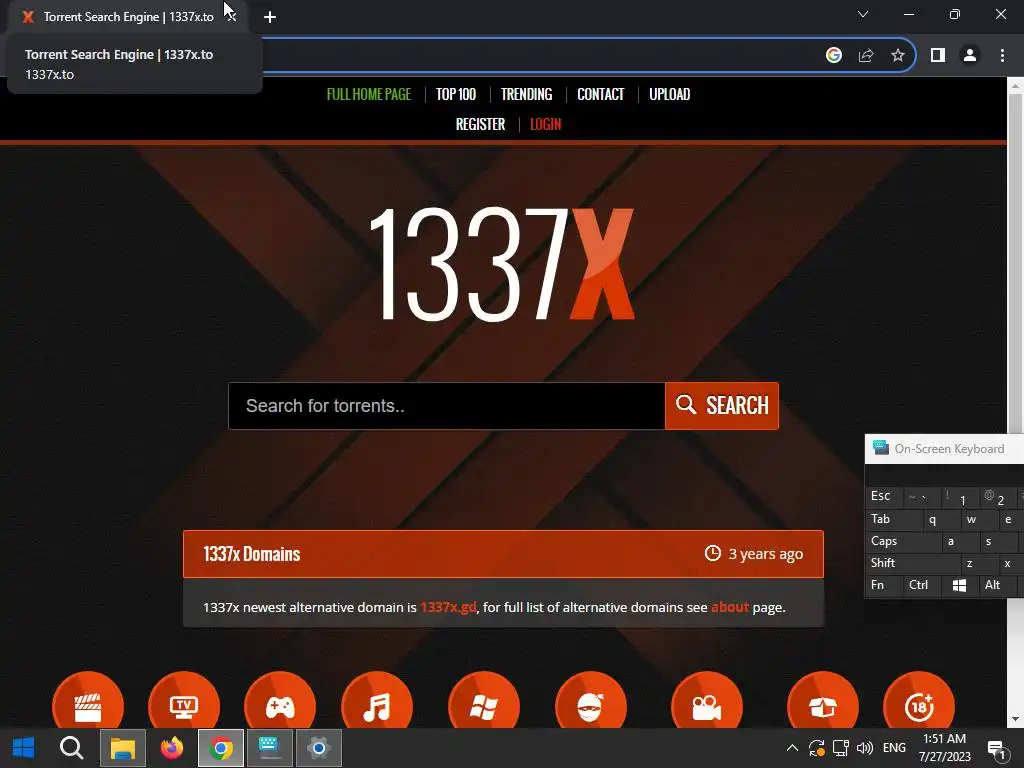Click the 1337x Domains header
This screenshot has height=768, width=1024.
pos(504,554)
